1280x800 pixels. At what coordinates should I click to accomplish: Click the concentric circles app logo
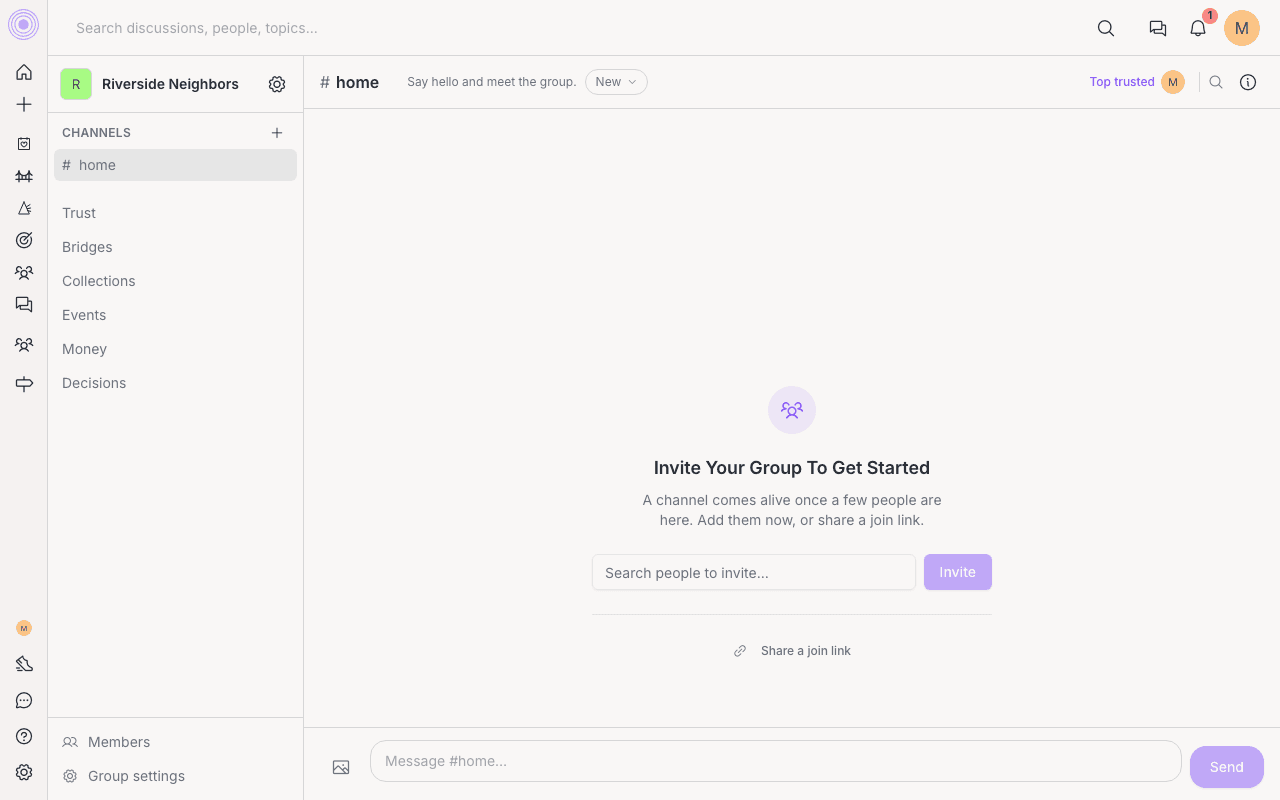pos(23,25)
